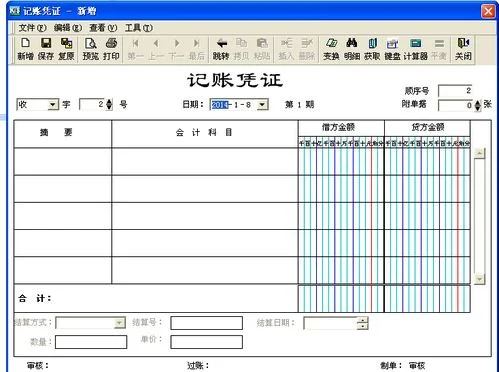Open the 查看(V) menu

click(x=103, y=28)
